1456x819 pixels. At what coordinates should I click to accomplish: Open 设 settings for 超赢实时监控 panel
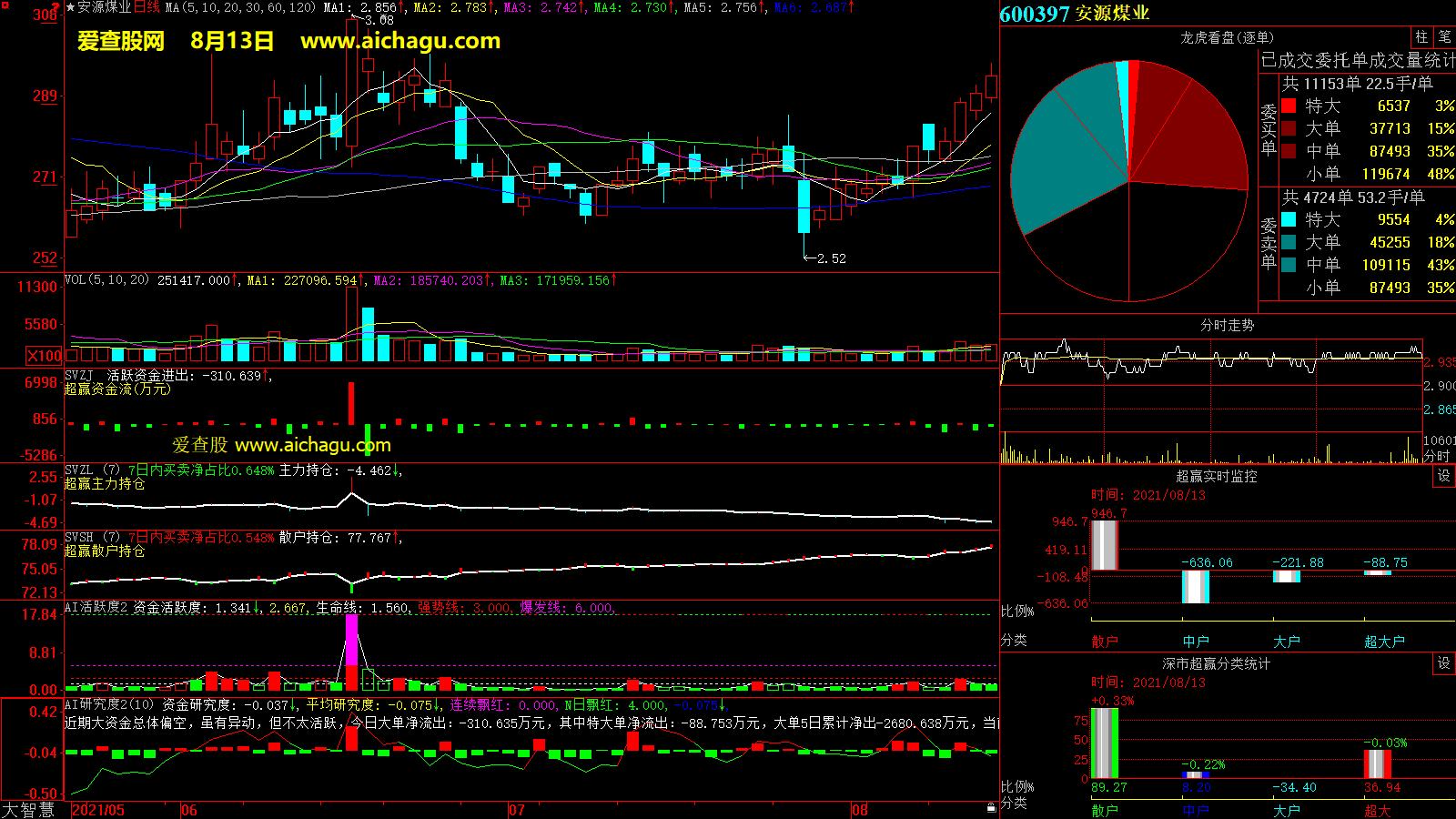(x=1444, y=476)
